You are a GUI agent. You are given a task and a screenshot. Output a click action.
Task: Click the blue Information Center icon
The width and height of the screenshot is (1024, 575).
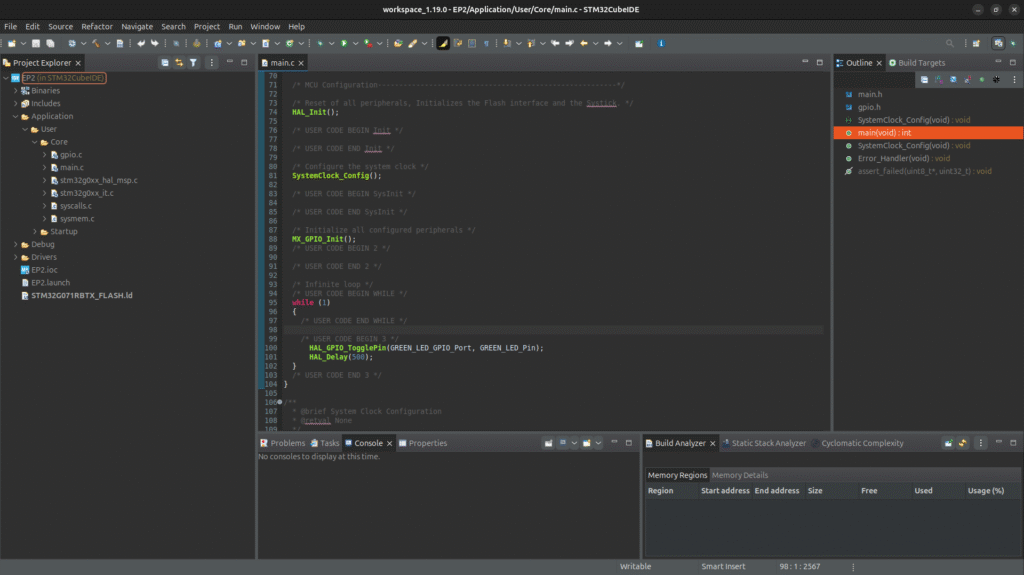pos(660,44)
